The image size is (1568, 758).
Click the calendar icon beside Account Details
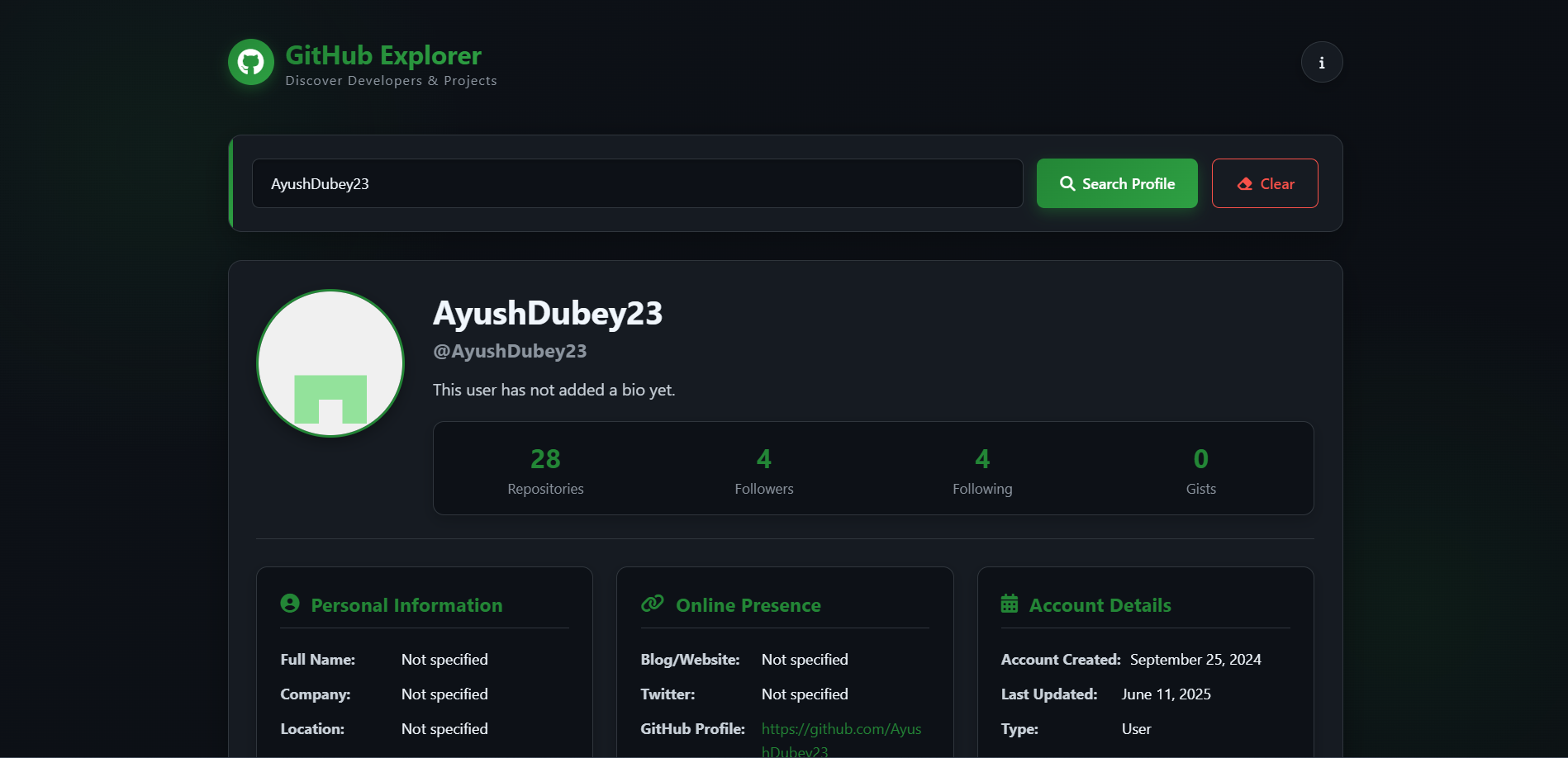click(1009, 604)
